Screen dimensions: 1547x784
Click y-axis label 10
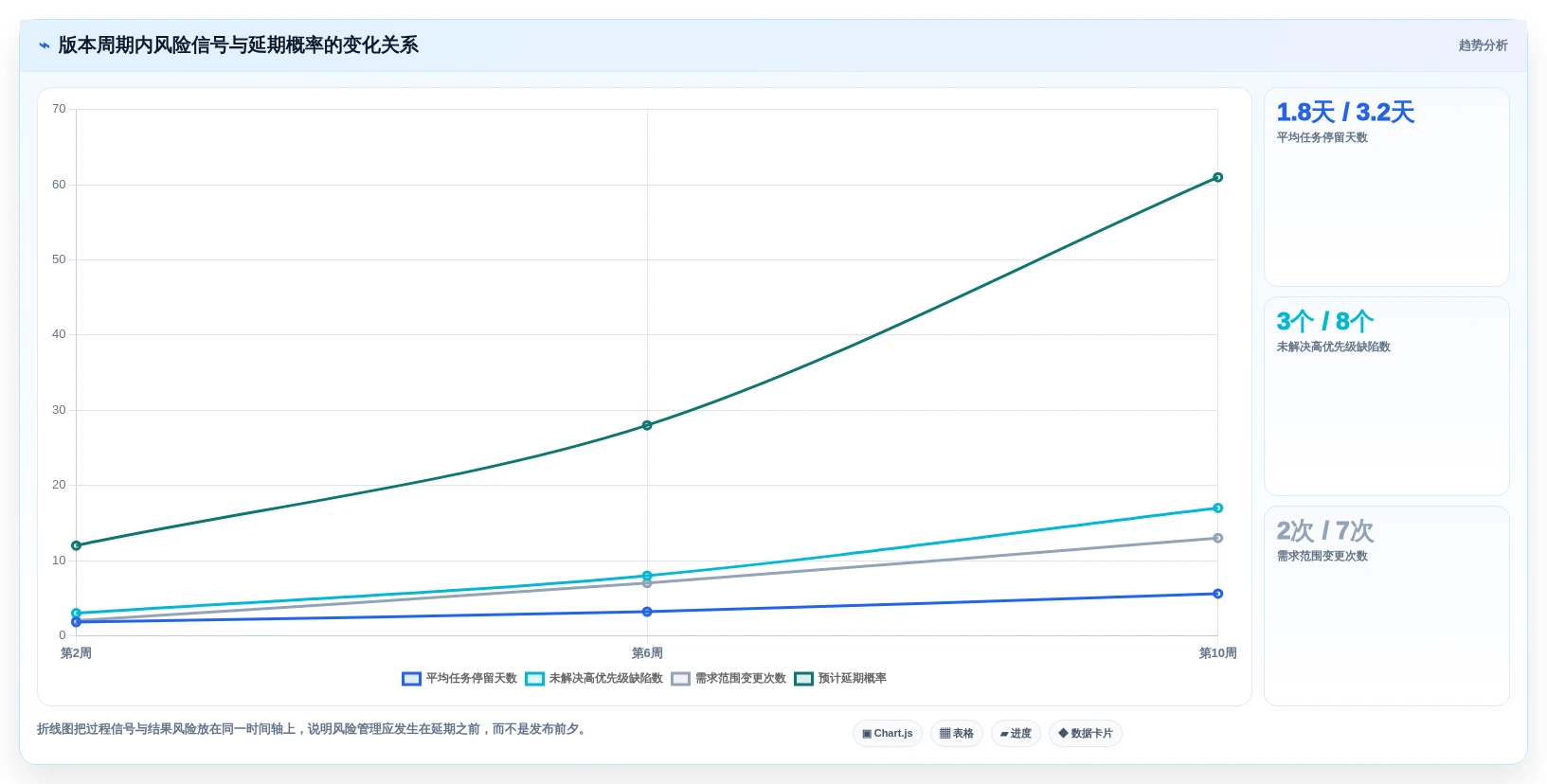(59, 561)
